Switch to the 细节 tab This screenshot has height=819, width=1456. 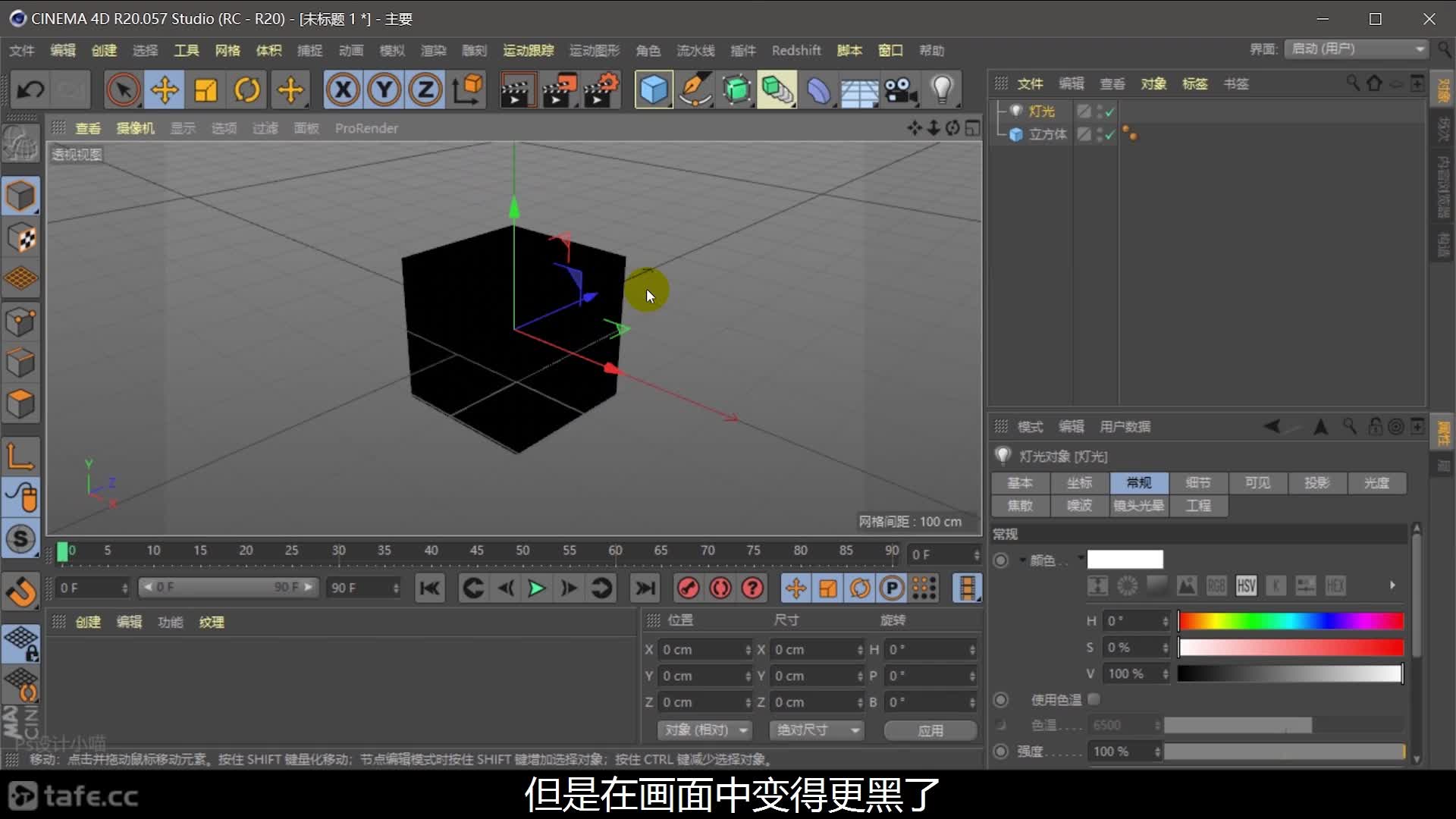coord(1198,483)
